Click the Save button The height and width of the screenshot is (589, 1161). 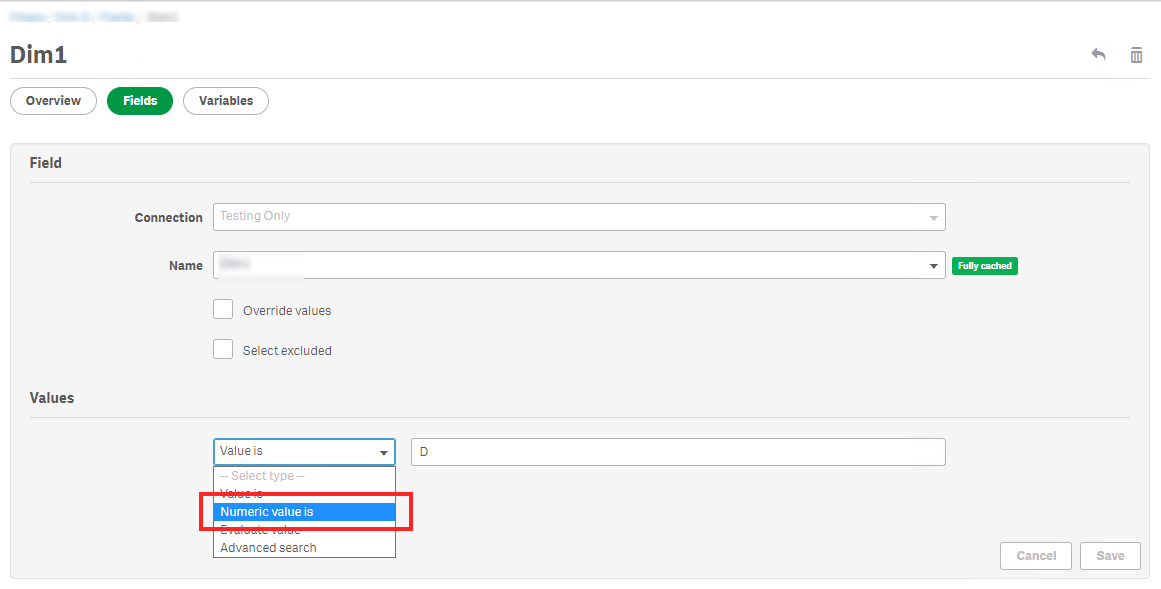pyautogui.click(x=1110, y=556)
